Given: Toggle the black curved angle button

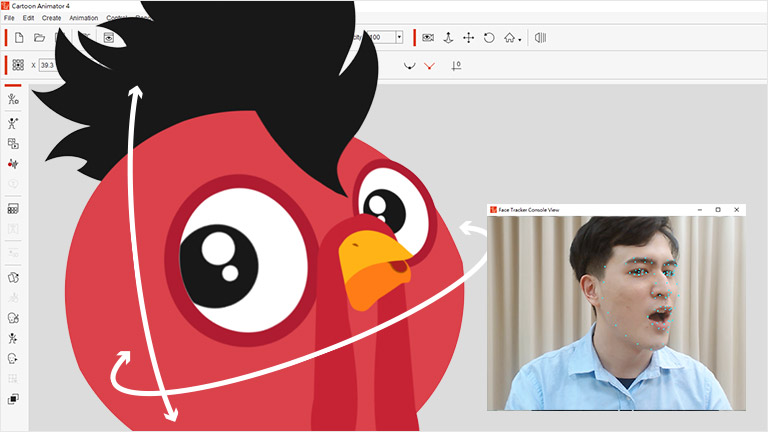Looking at the screenshot, I should pos(408,65).
